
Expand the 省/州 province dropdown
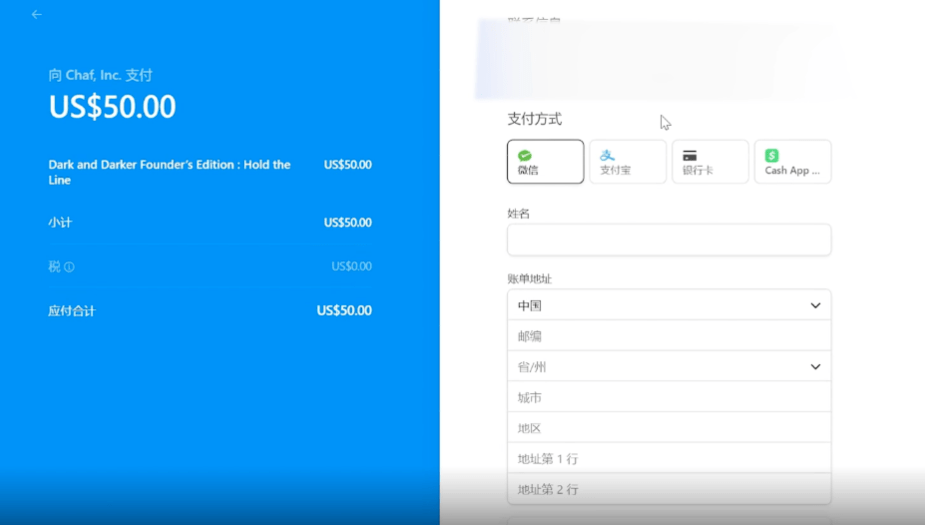tap(668, 367)
